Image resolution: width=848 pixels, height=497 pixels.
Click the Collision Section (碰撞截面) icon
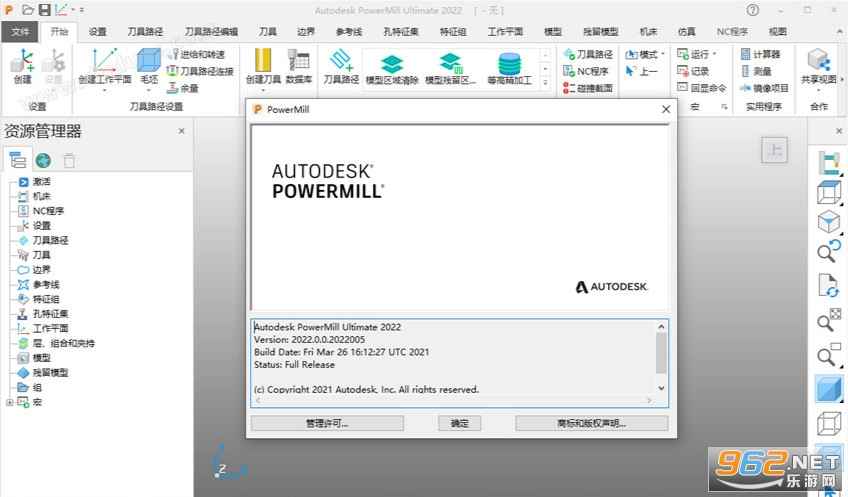[588, 88]
